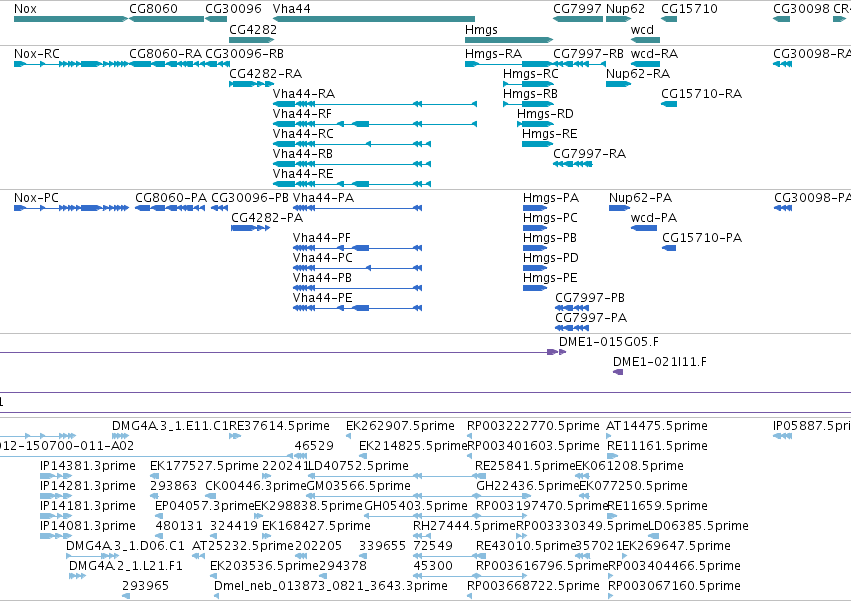Viewport: 851px width, 601px height.
Task: Select the Vha44-PC protein label
Action: click(x=323, y=258)
